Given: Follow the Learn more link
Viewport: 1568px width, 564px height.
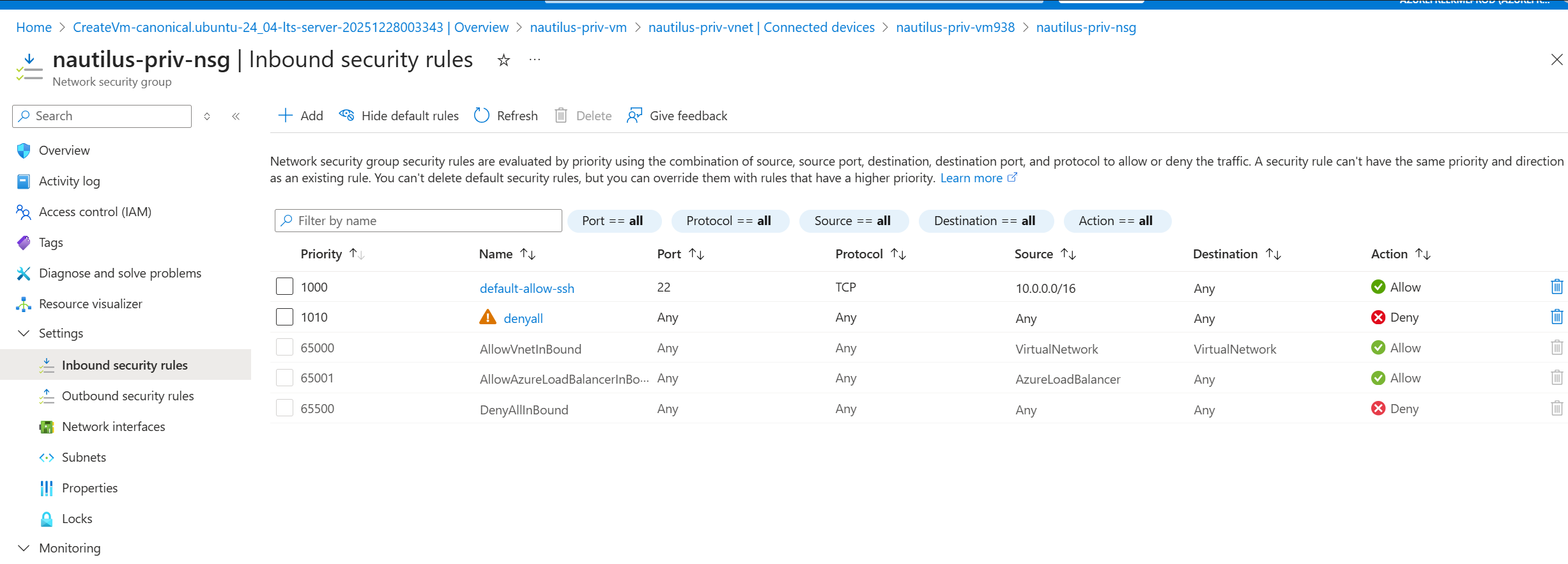Looking at the screenshot, I should (x=971, y=178).
